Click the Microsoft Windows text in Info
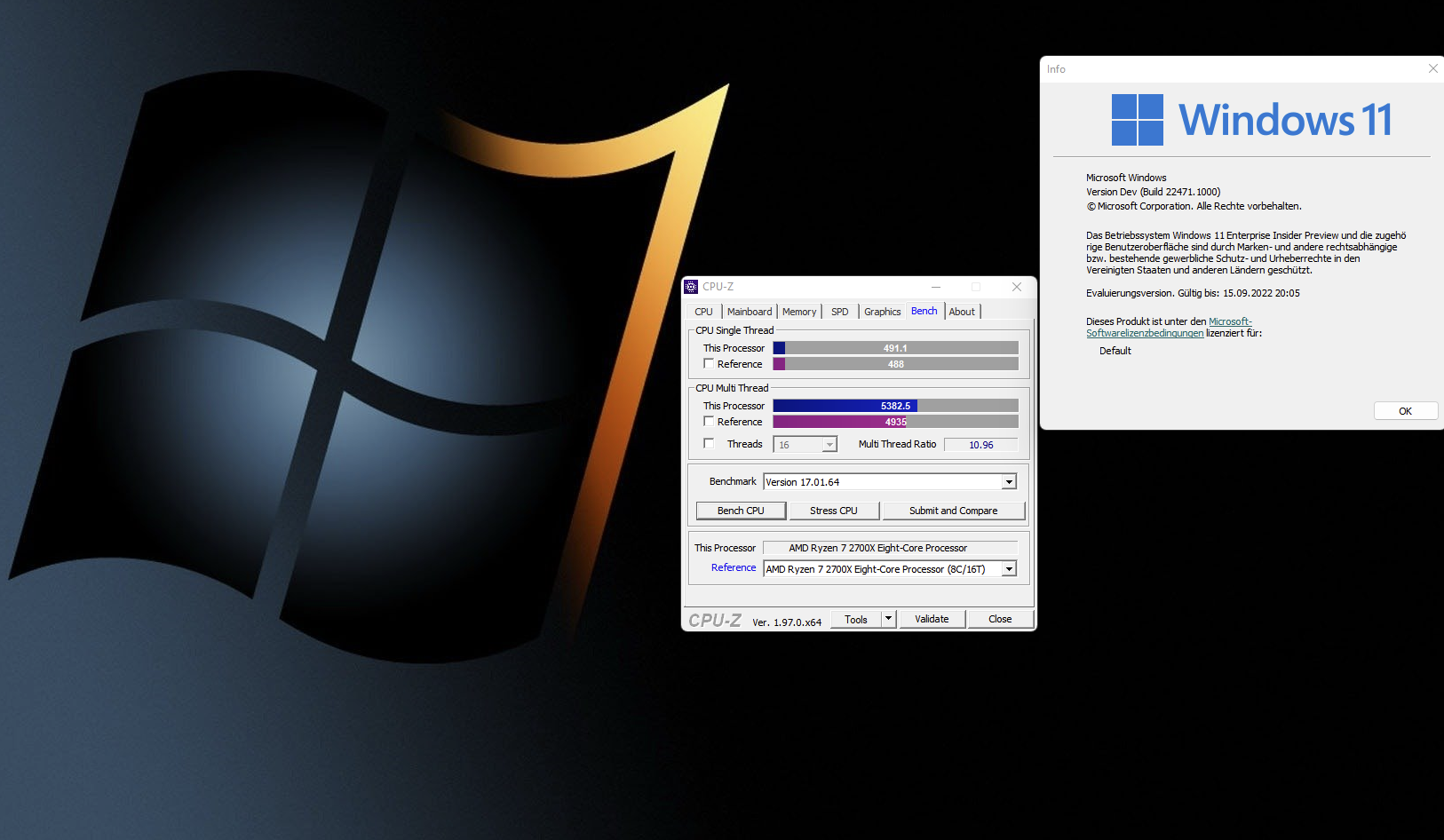 point(1126,178)
